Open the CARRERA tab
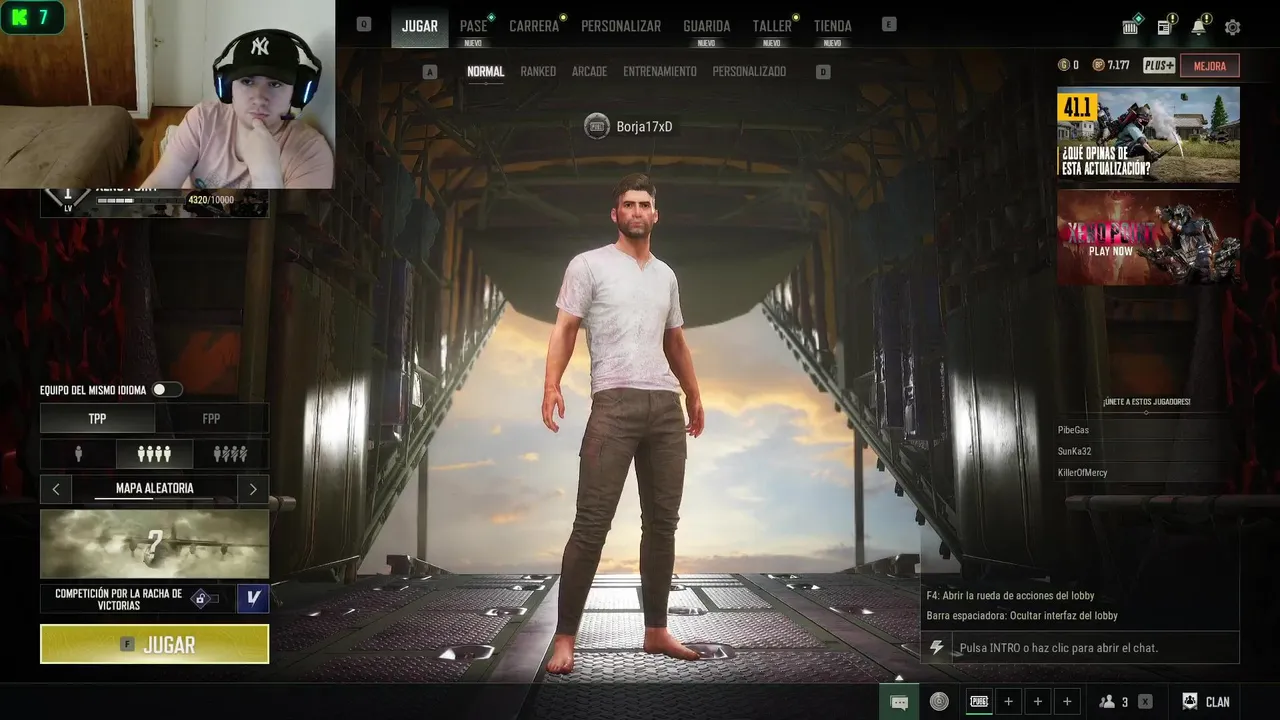This screenshot has width=1280, height=720. pyautogui.click(x=534, y=27)
